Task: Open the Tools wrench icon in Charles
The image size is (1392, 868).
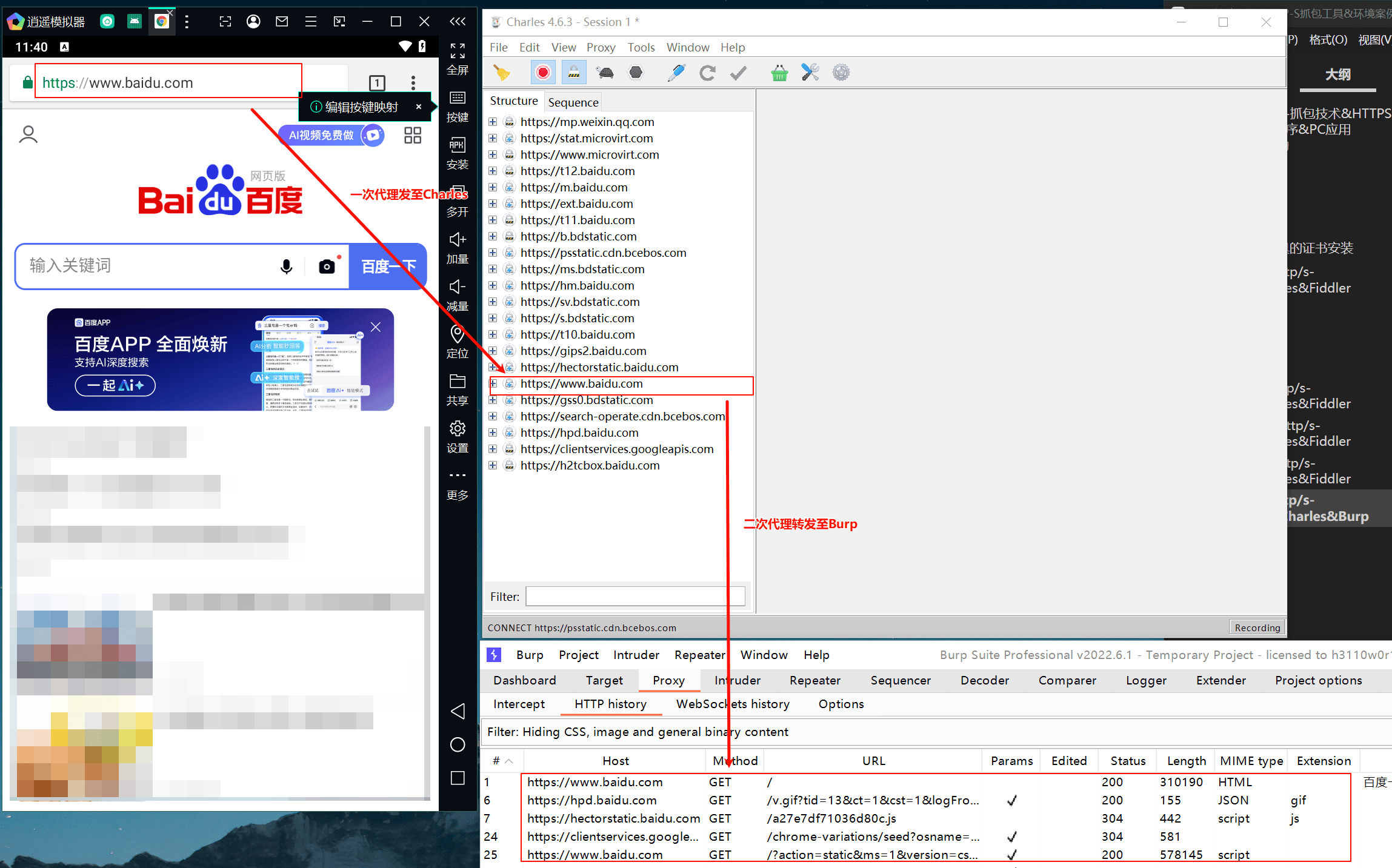Action: pyautogui.click(x=810, y=73)
